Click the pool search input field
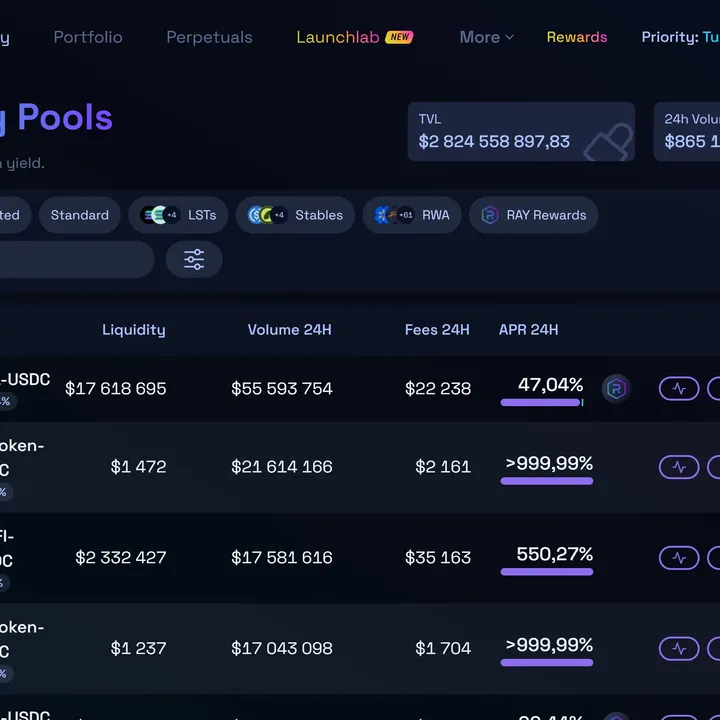The image size is (720, 720). pyautogui.click(x=70, y=260)
